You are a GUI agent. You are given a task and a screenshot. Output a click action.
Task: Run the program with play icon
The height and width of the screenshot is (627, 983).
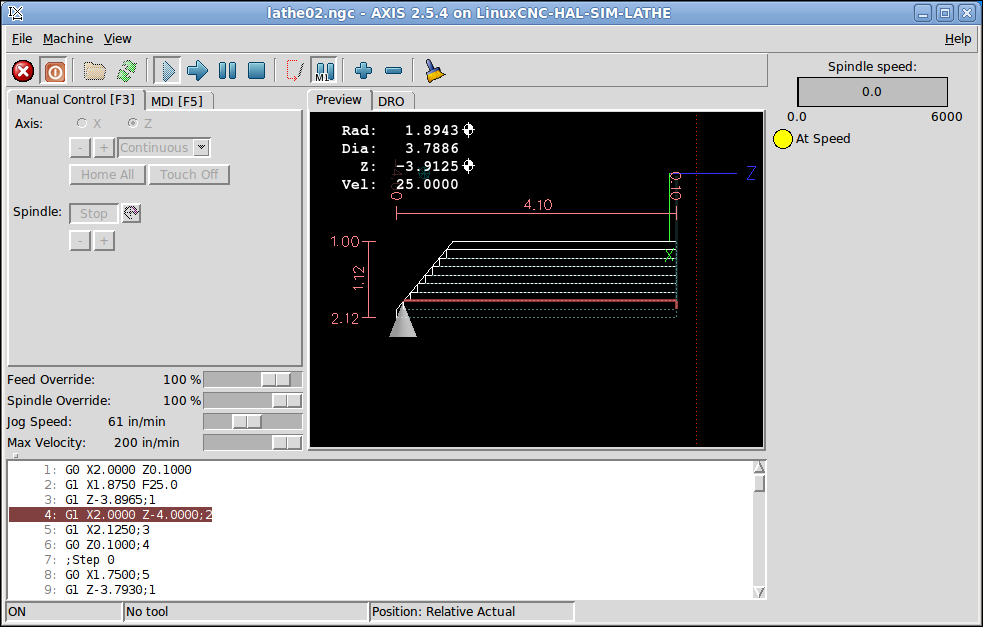[x=167, y=71]
